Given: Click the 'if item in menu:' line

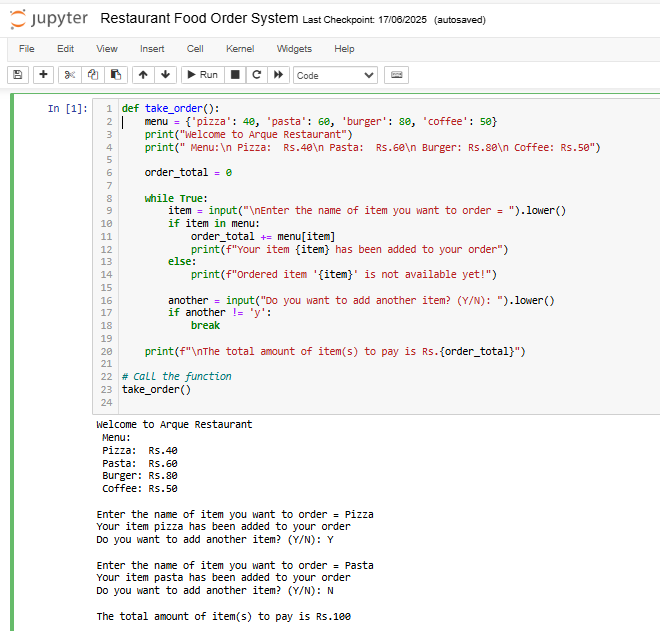Looking at the screenshot, I should [214, 224].
